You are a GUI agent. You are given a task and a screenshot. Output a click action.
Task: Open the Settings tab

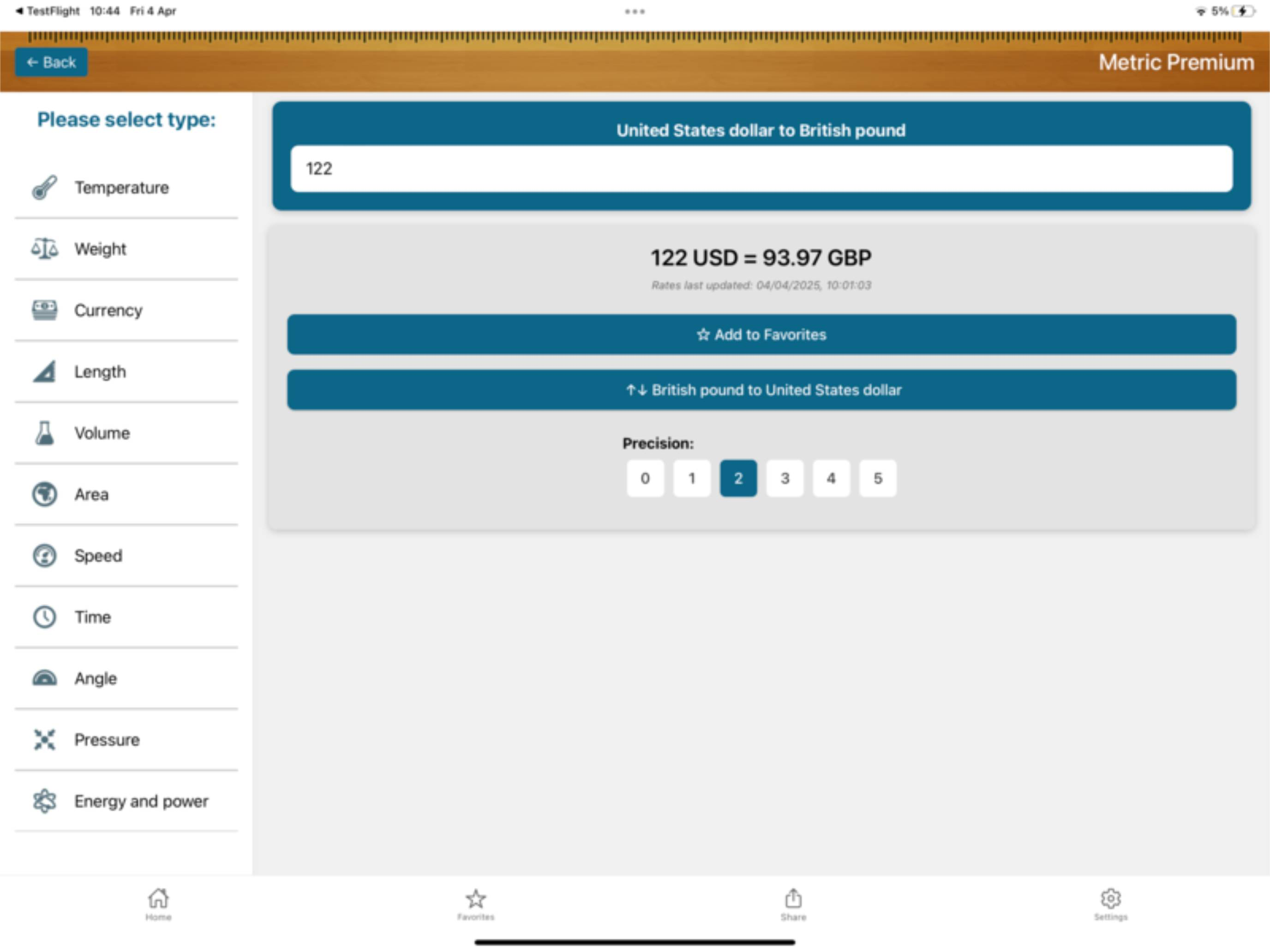1111,904
